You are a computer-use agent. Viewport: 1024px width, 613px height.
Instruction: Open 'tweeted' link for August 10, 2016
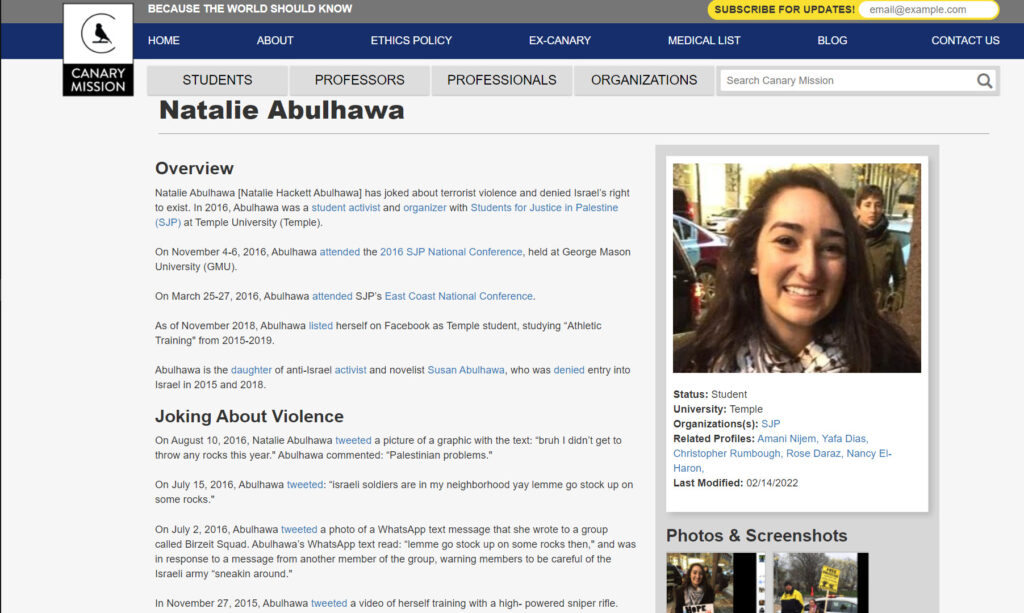353,441
